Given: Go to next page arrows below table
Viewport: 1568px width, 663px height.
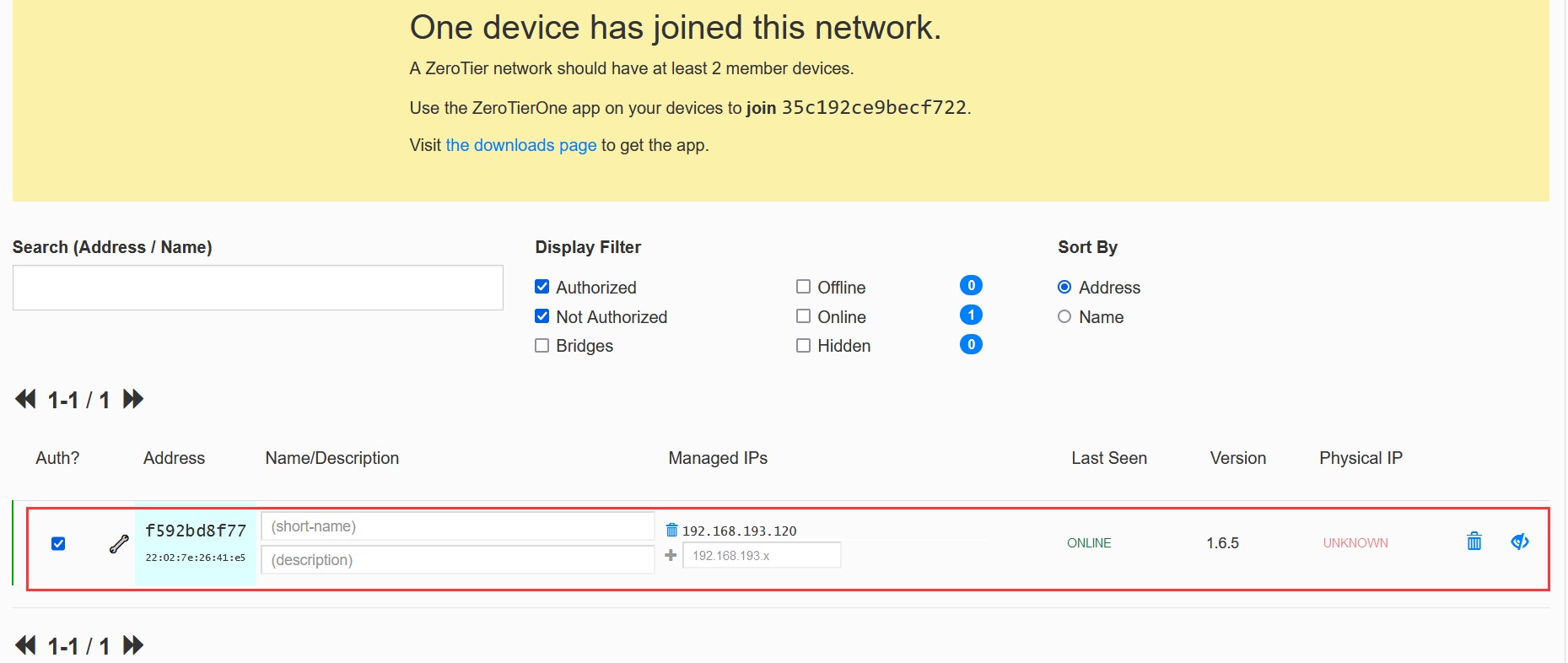Looking at the screenshot, I should pyautogui.click(x=133, y=645).
